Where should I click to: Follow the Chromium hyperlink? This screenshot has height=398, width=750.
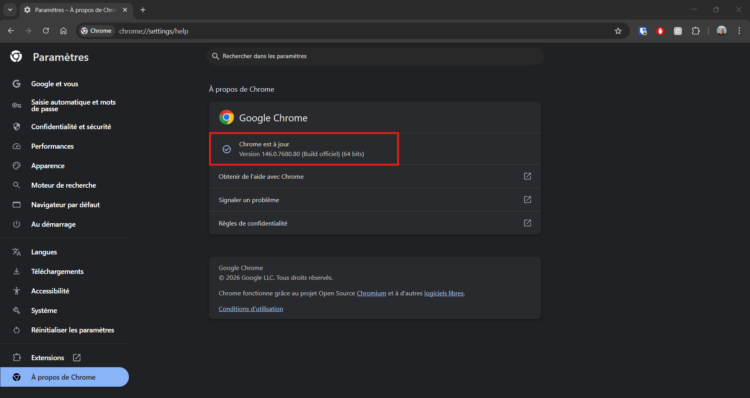pyautogui.click(x=371, y=293)
